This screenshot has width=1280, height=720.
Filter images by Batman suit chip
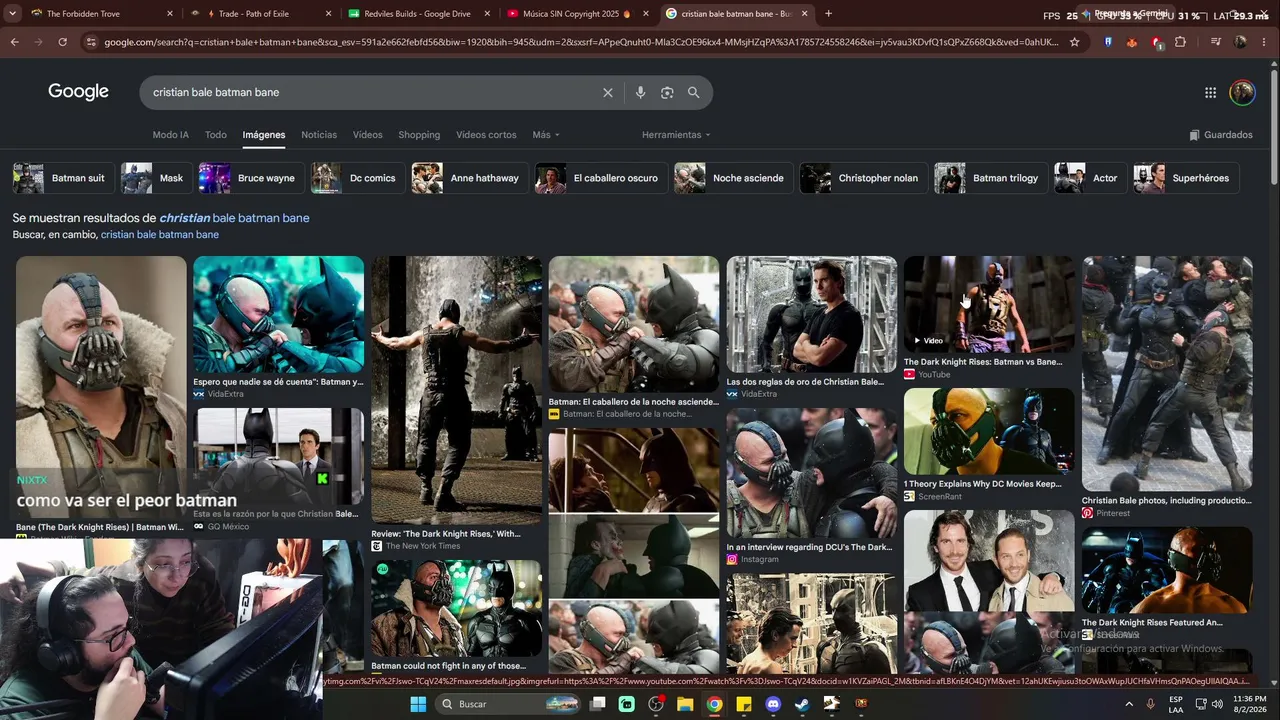pos(62,178)
